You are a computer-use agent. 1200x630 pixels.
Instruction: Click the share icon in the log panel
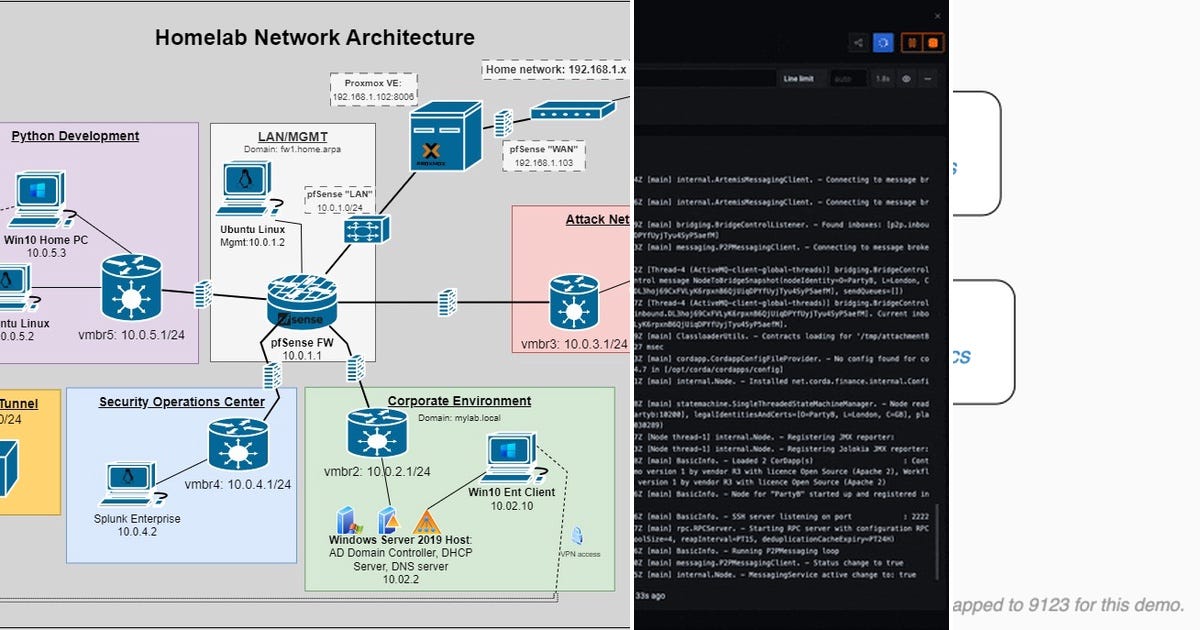click(858, 43)
